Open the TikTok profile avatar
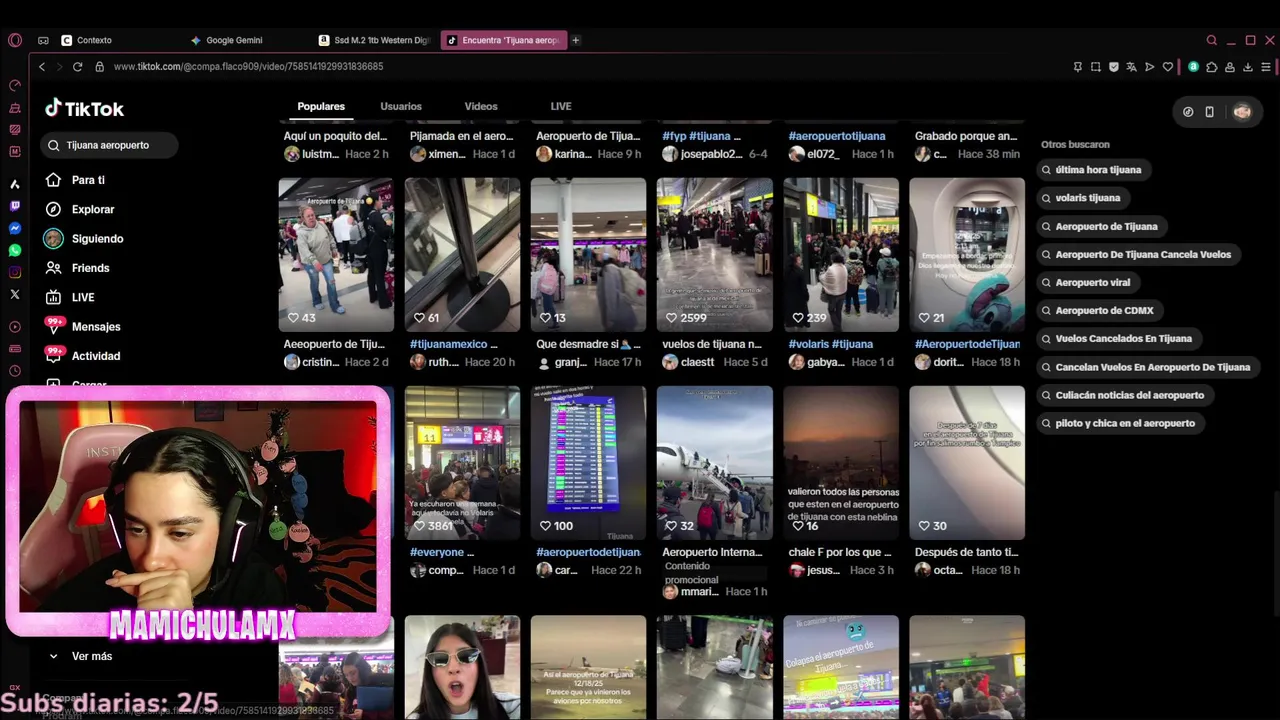The height and width of the screenshot is (720, 1280). (1242, 112)
